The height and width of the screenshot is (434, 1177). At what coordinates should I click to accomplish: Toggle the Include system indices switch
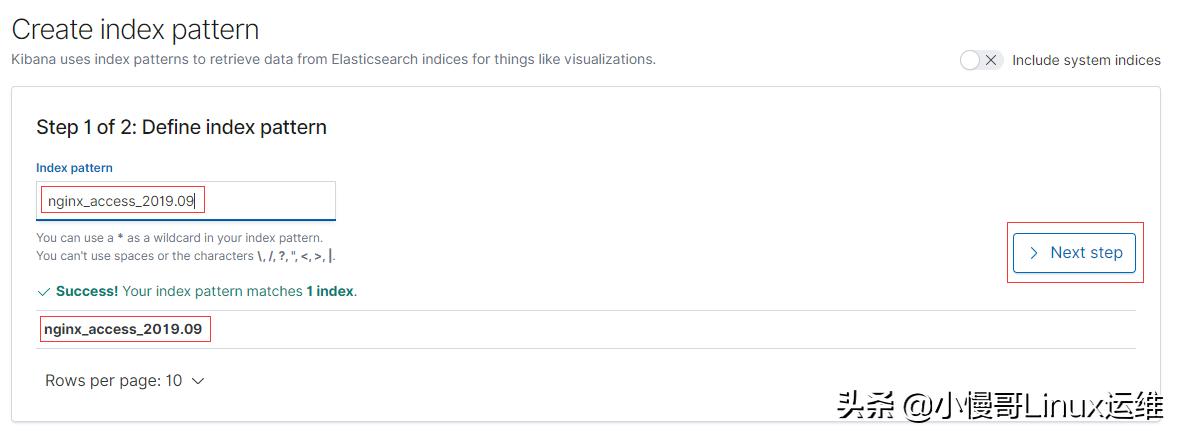pos(980,60)
